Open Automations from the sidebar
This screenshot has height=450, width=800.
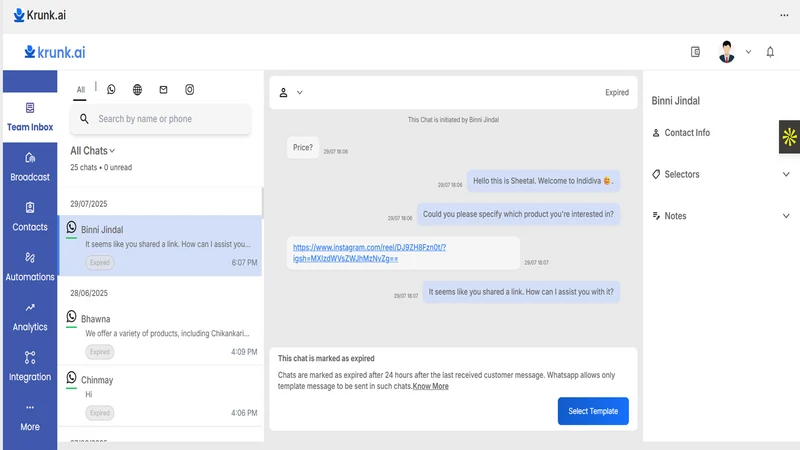point(30,267)
